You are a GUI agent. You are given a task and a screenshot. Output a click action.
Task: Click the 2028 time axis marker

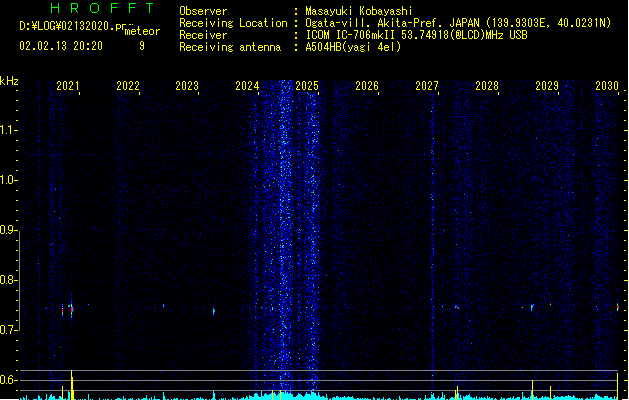pos(487,85)
